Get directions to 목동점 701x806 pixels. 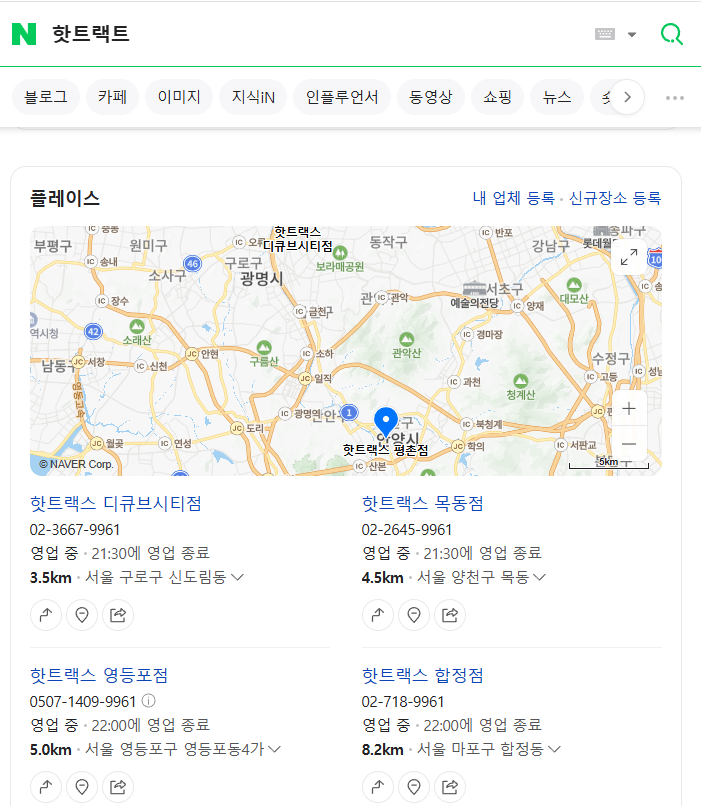[x=378, y=615]
